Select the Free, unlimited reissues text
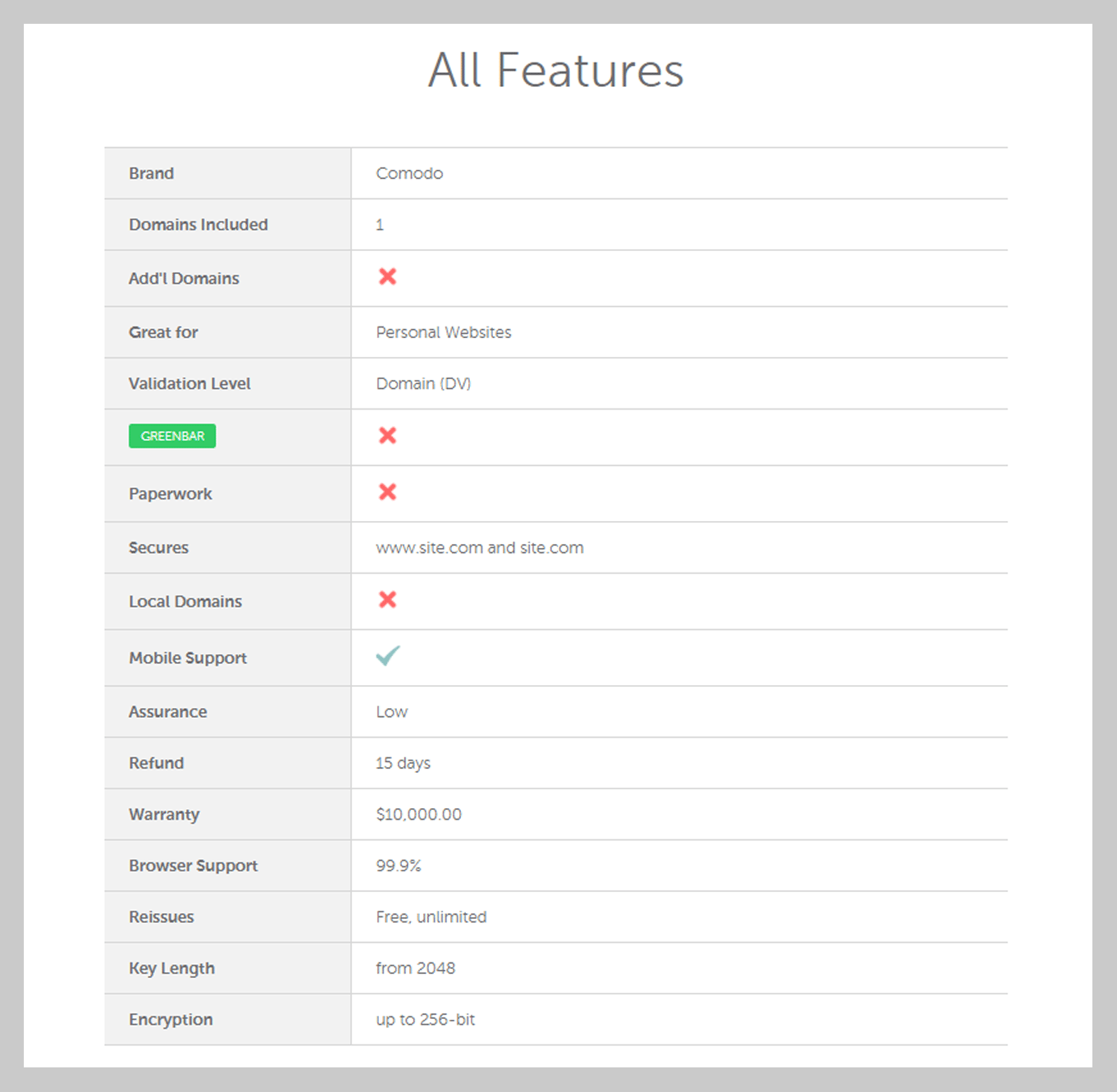 (x=431, y=917)
